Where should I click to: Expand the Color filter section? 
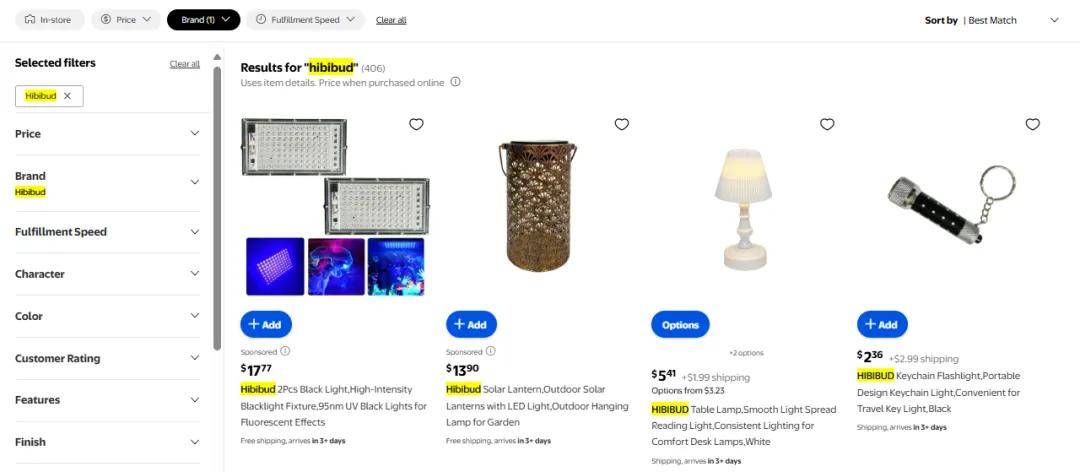pos(107,316)
